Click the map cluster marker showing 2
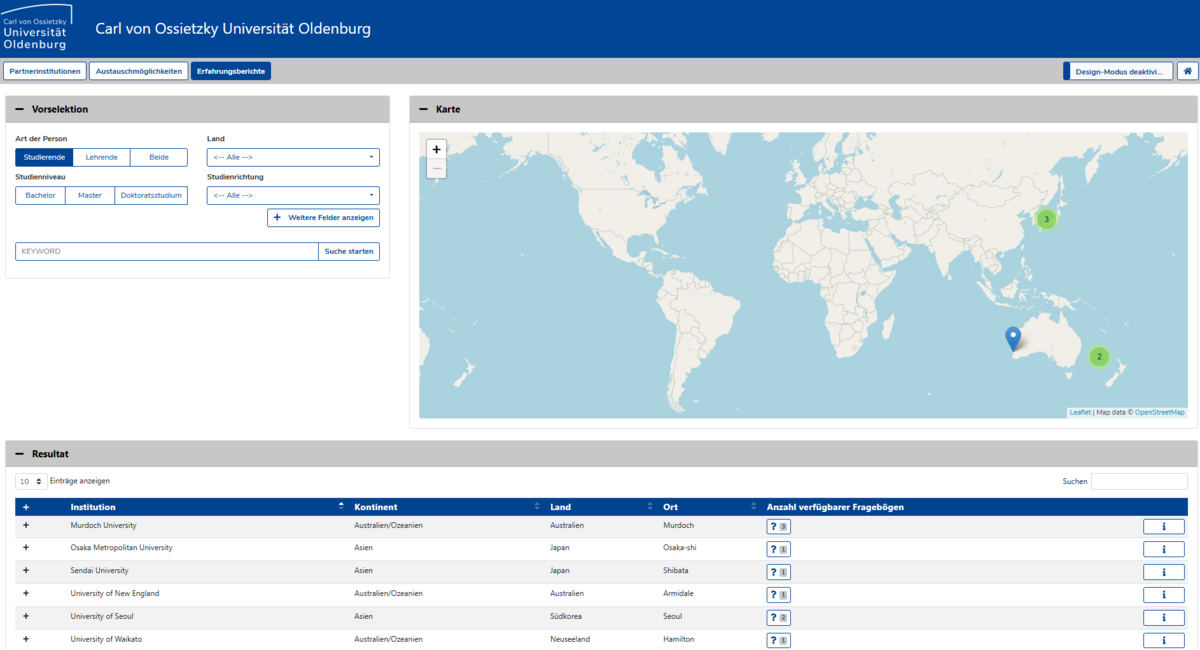1200x650 pixels. pyautogui.click(x=1099, y=356)
